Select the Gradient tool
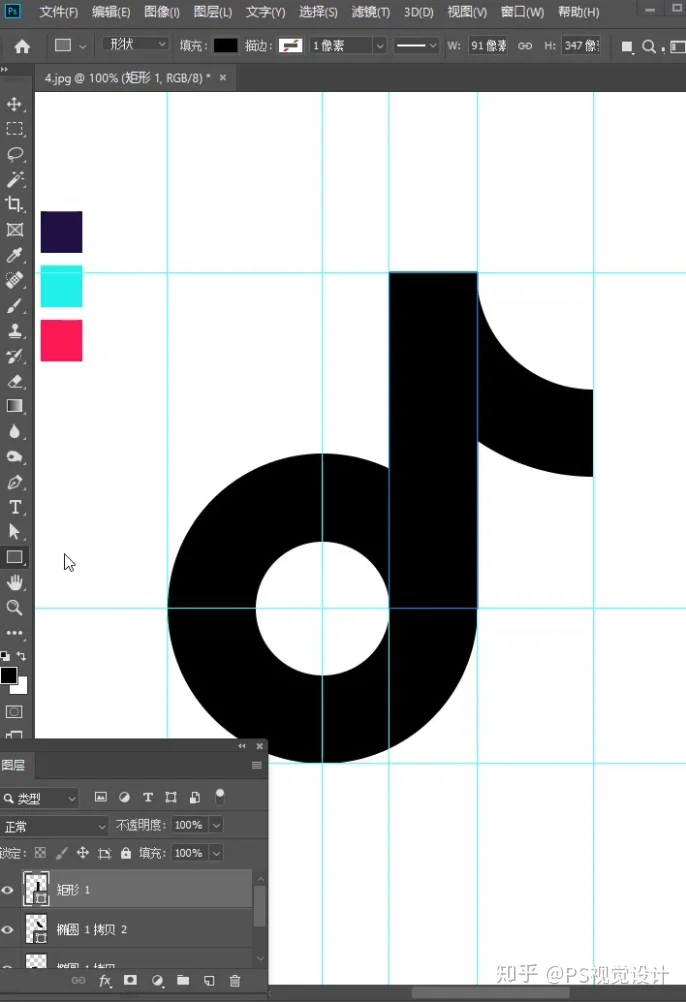 (x=14, y=406)
